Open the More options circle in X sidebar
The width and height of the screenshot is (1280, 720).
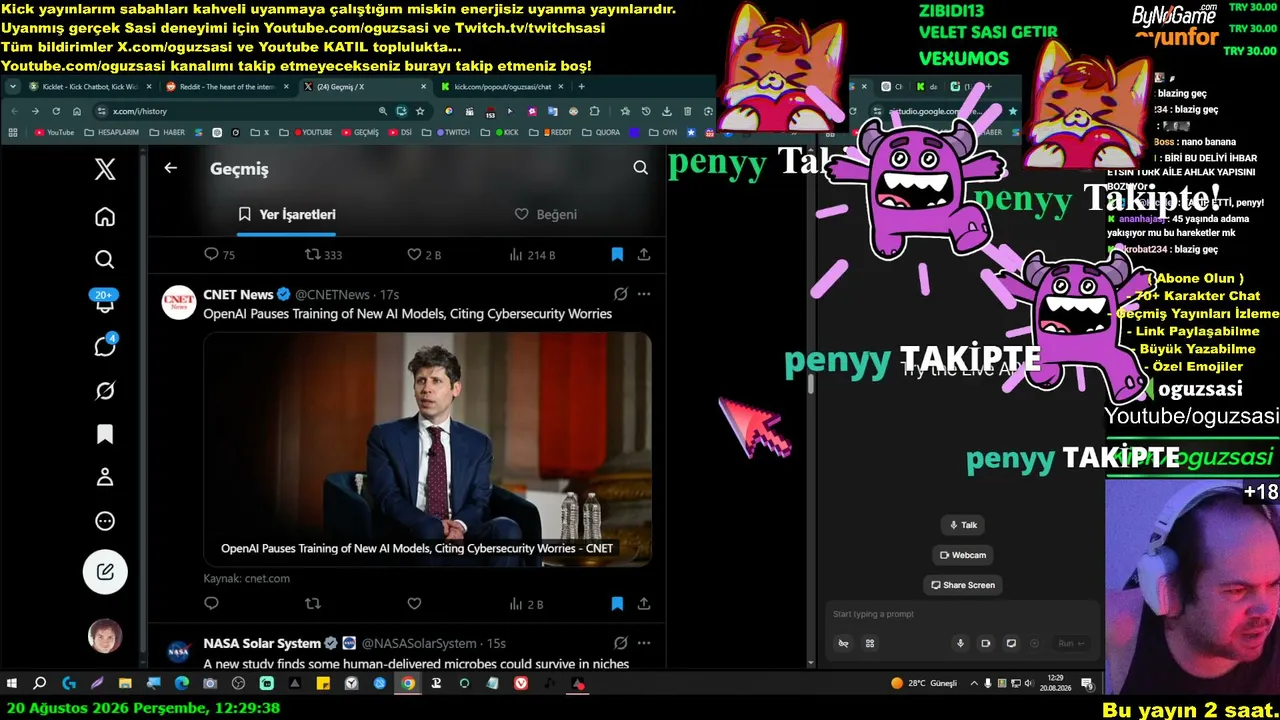tap(105, 521)
